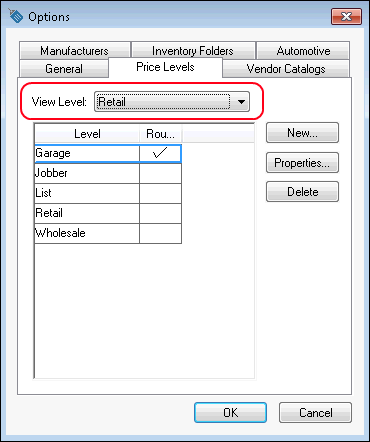The height and width of the screenshot is (442, 370).
Task: Tick the Round cell for Retail
Action: click(160, 213)
